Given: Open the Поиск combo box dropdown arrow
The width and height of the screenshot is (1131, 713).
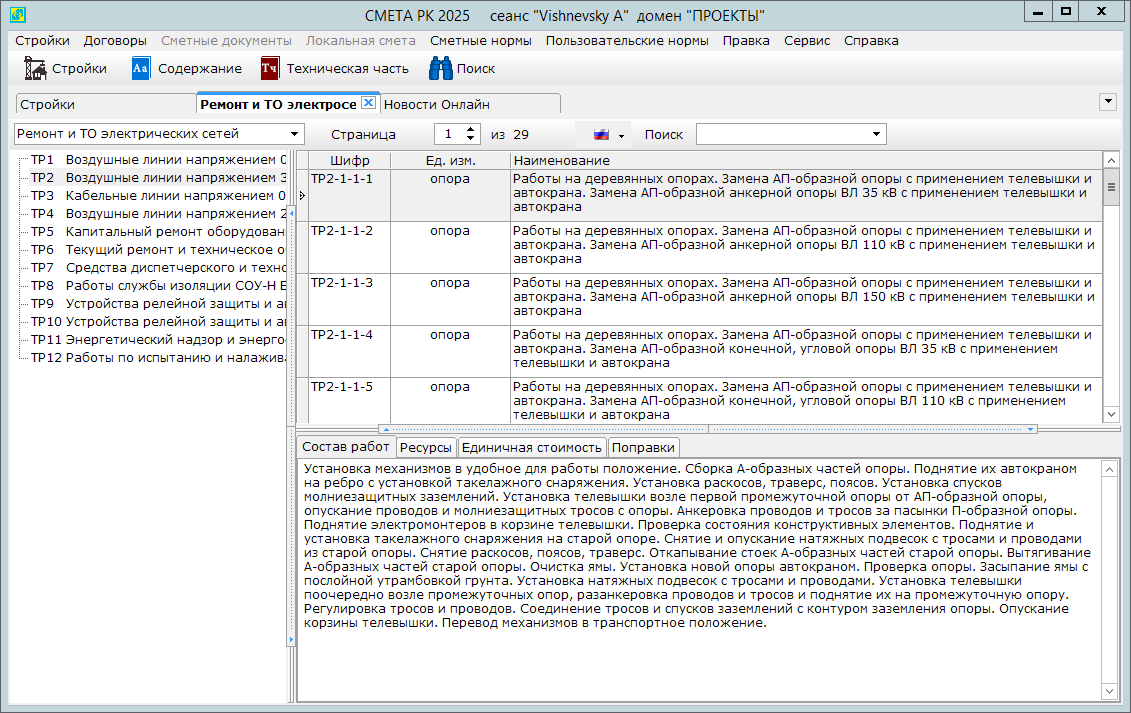Looking at the screenshot, I should 876,134.
